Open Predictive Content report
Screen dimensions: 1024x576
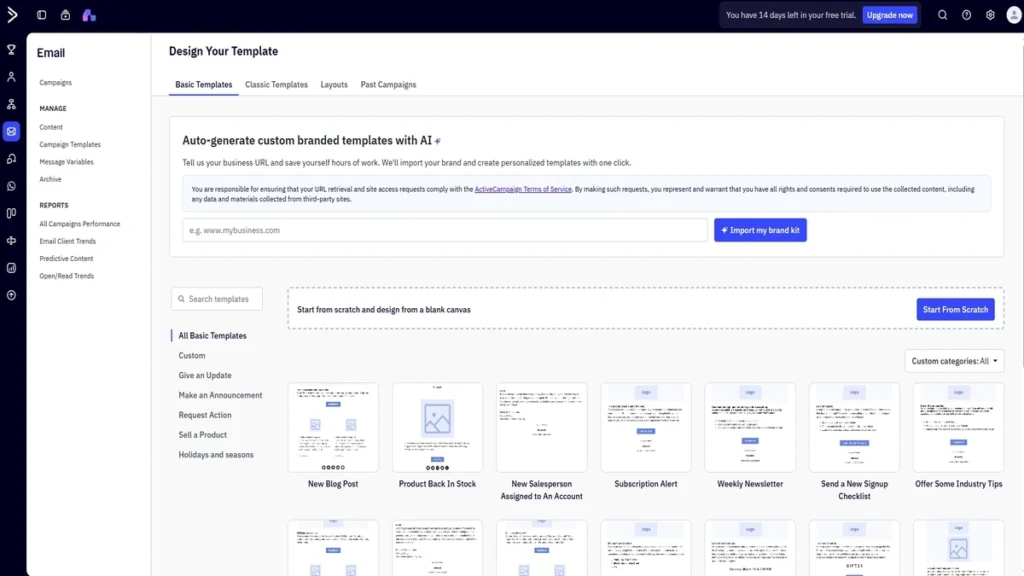pos(66,259)
